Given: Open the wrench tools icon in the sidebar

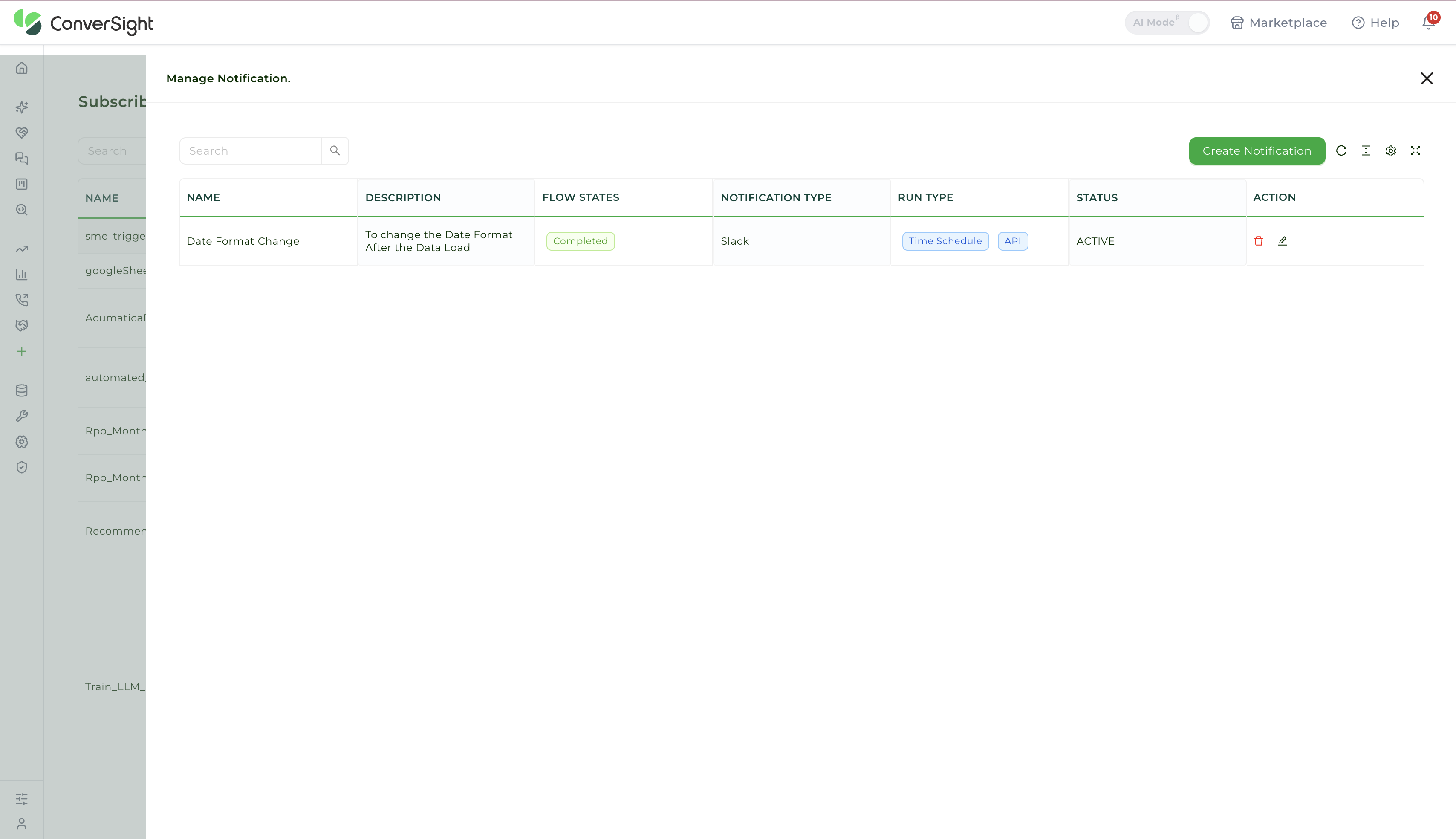Looking at the screenshot, I should click(x=22, y=416).
